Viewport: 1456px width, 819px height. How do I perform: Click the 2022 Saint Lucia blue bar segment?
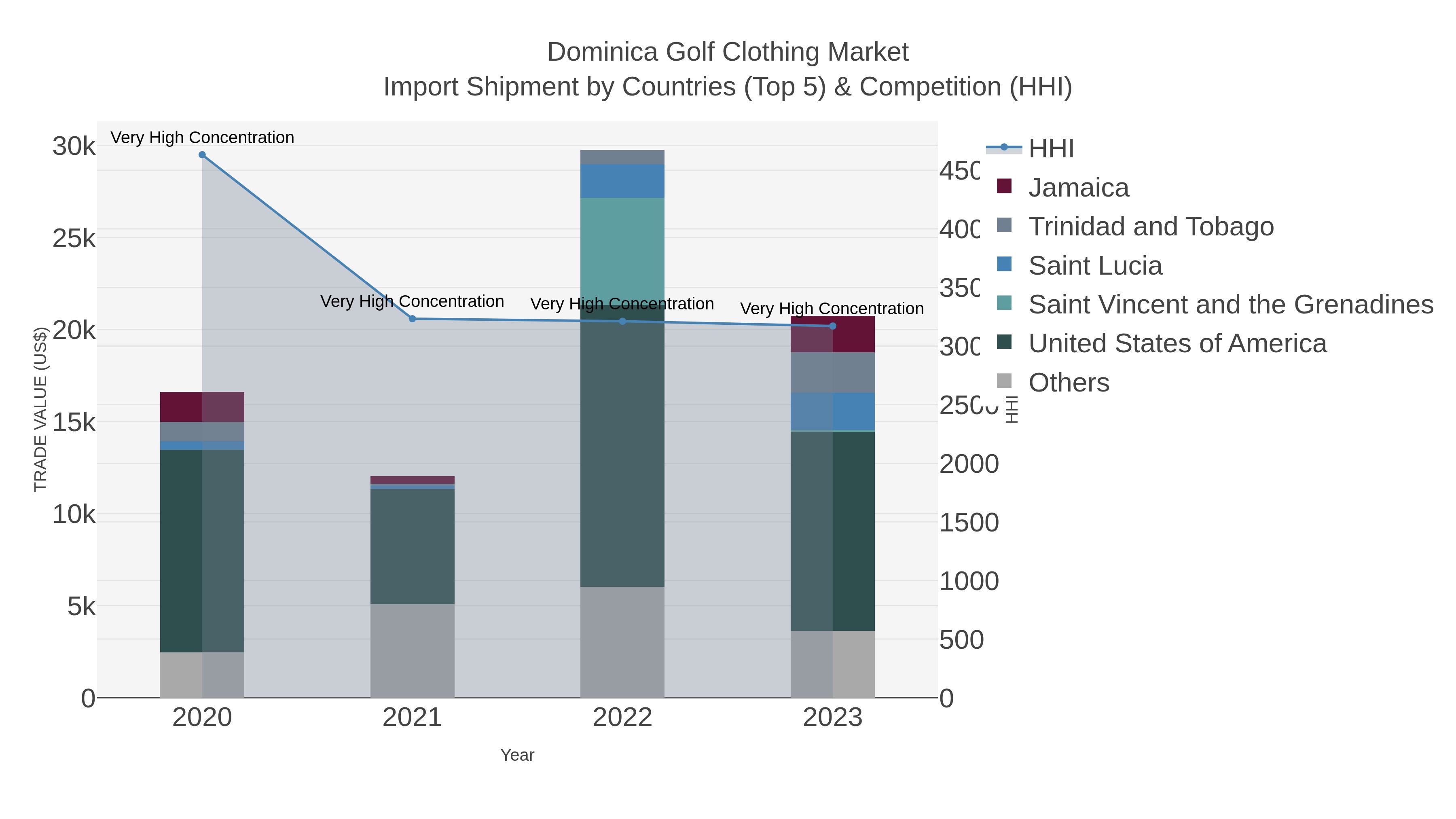622,181
